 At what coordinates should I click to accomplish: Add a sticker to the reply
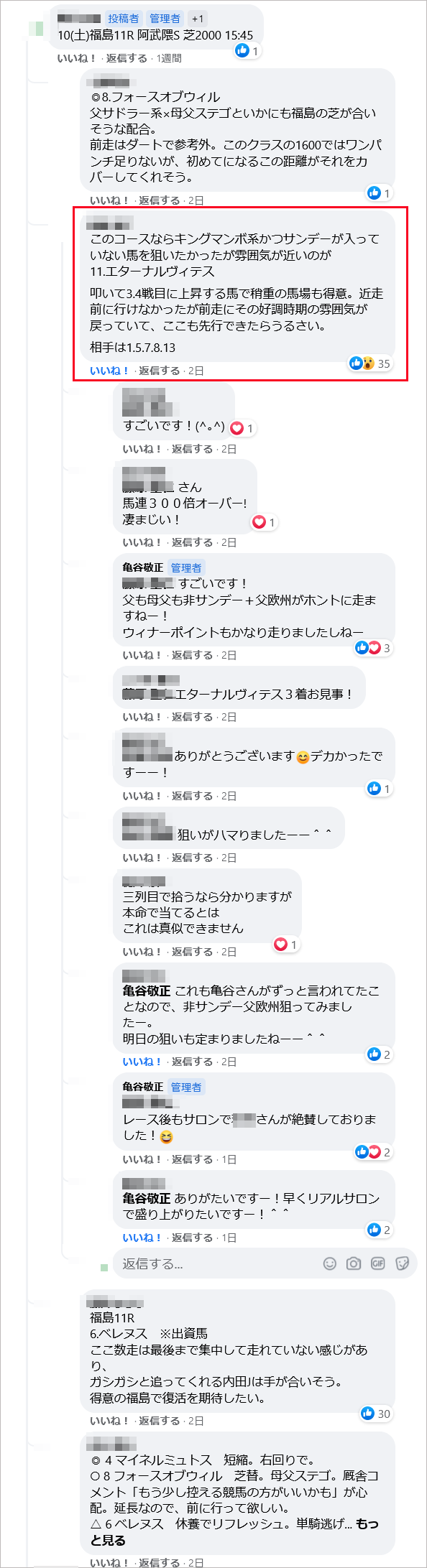click(401, 1263)
